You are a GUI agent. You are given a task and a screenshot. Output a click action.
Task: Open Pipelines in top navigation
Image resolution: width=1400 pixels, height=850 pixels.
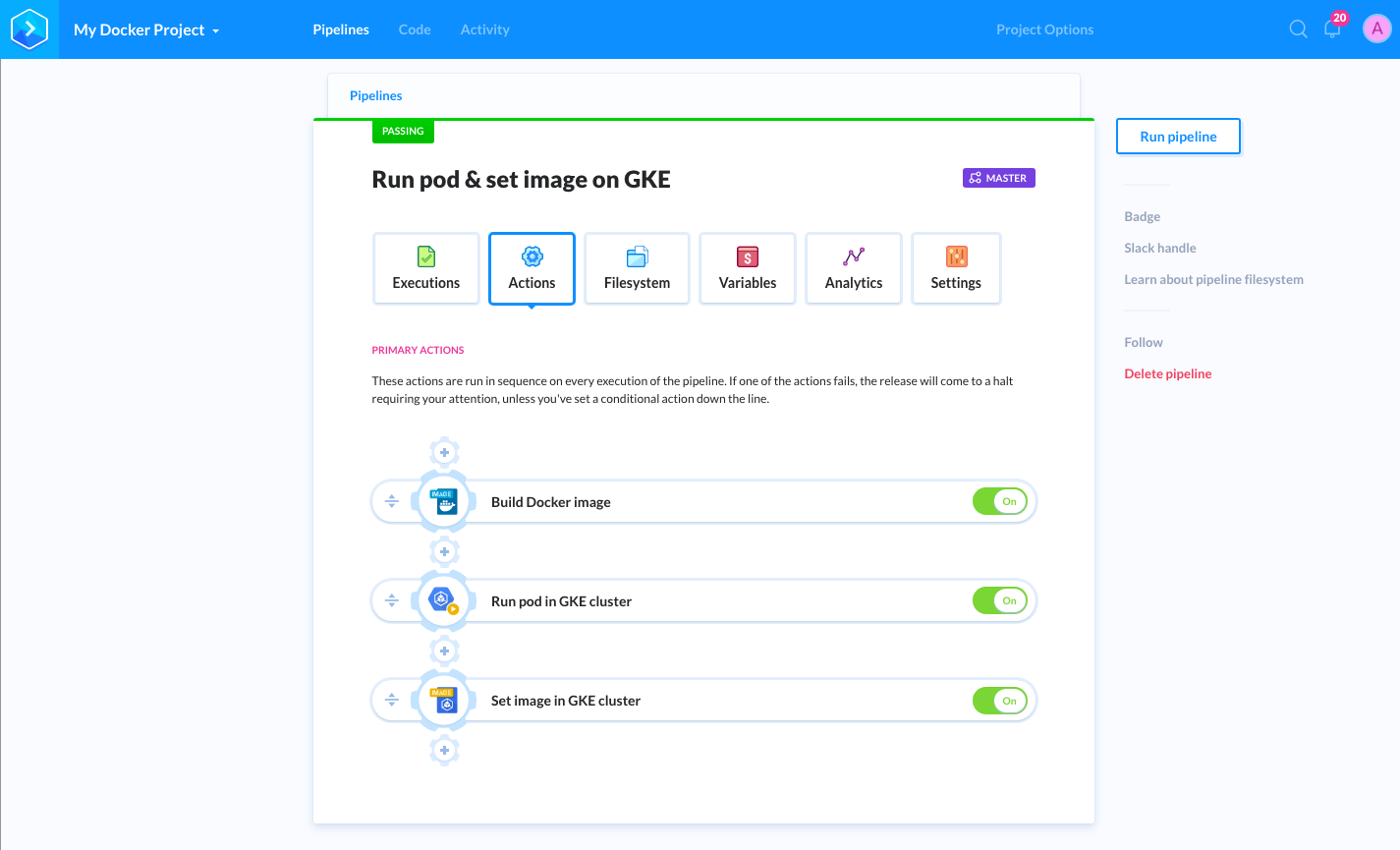tap(341, 29)
